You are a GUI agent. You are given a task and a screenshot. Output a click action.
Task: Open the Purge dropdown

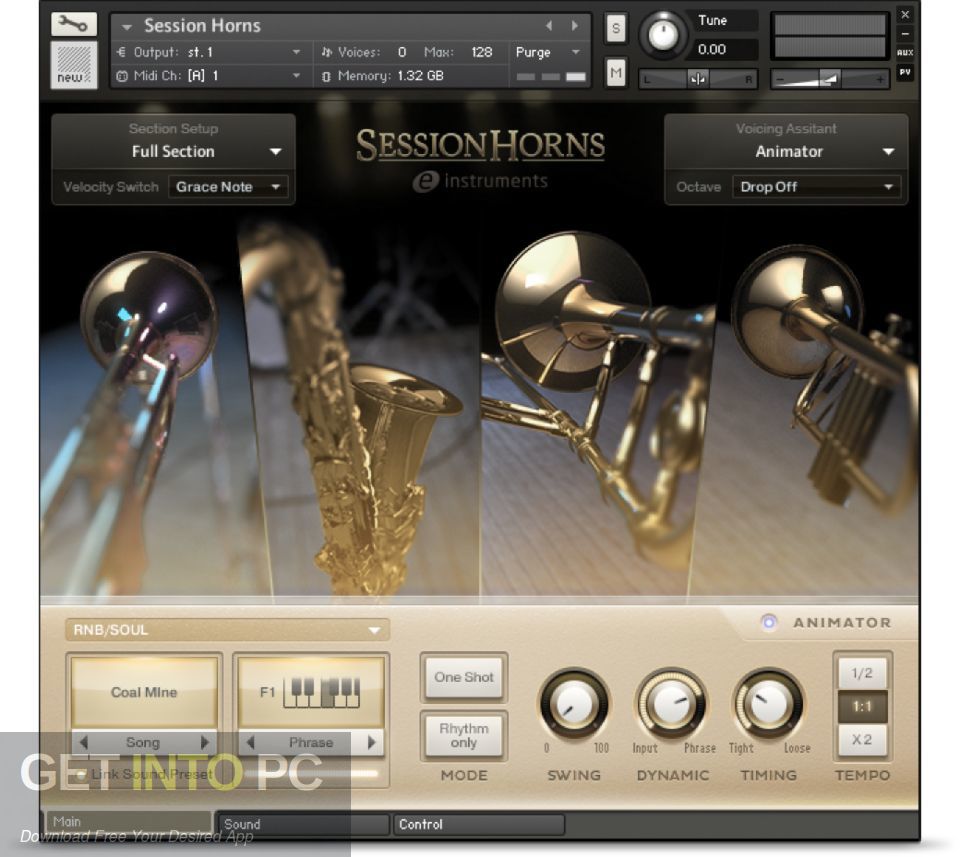pyautogui.click(x=576, y=53)
